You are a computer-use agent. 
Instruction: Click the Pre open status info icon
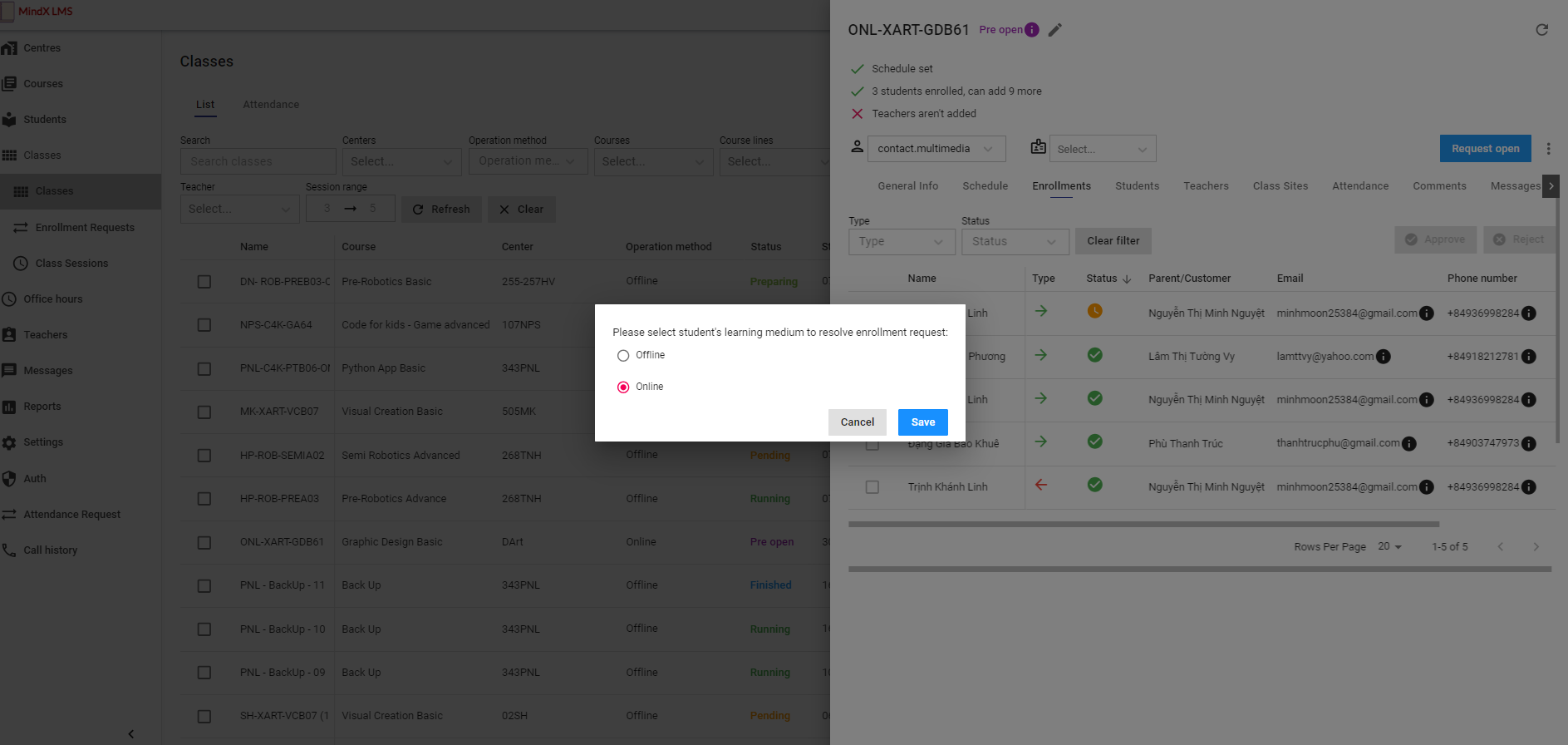point(1031,30)
